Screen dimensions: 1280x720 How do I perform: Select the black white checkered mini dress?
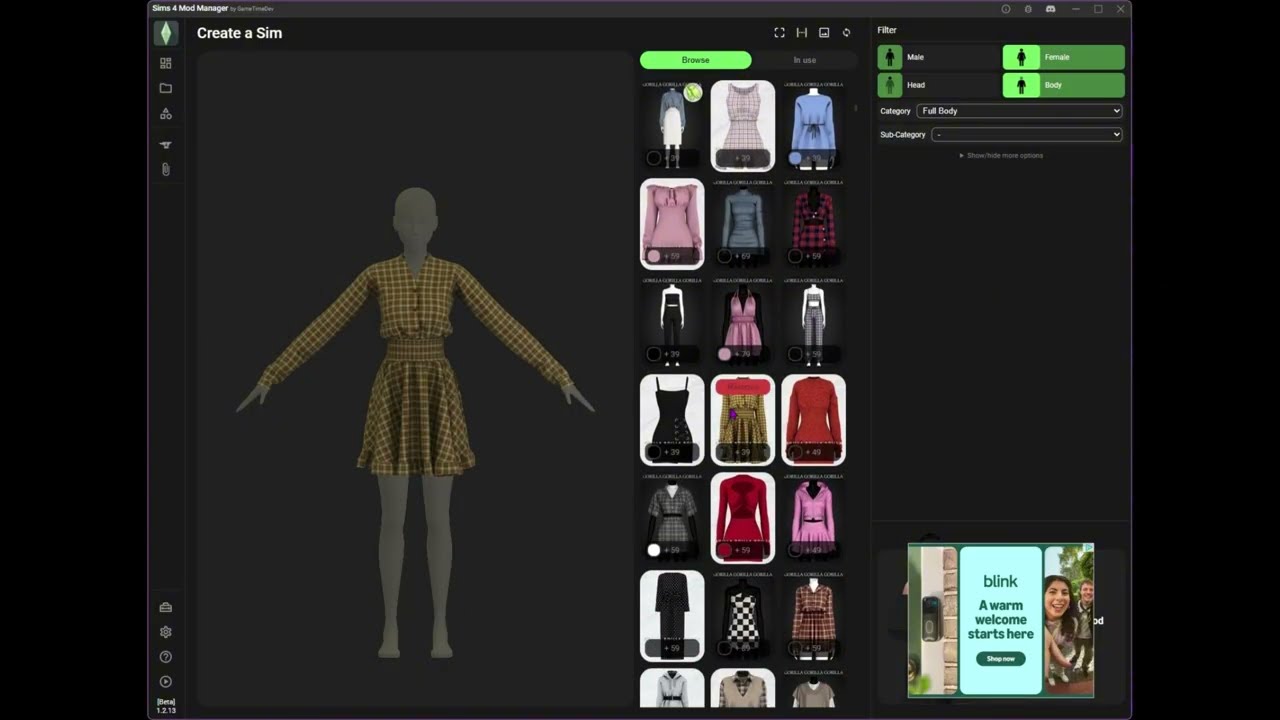pyautogui.click(x=743, y=616)
